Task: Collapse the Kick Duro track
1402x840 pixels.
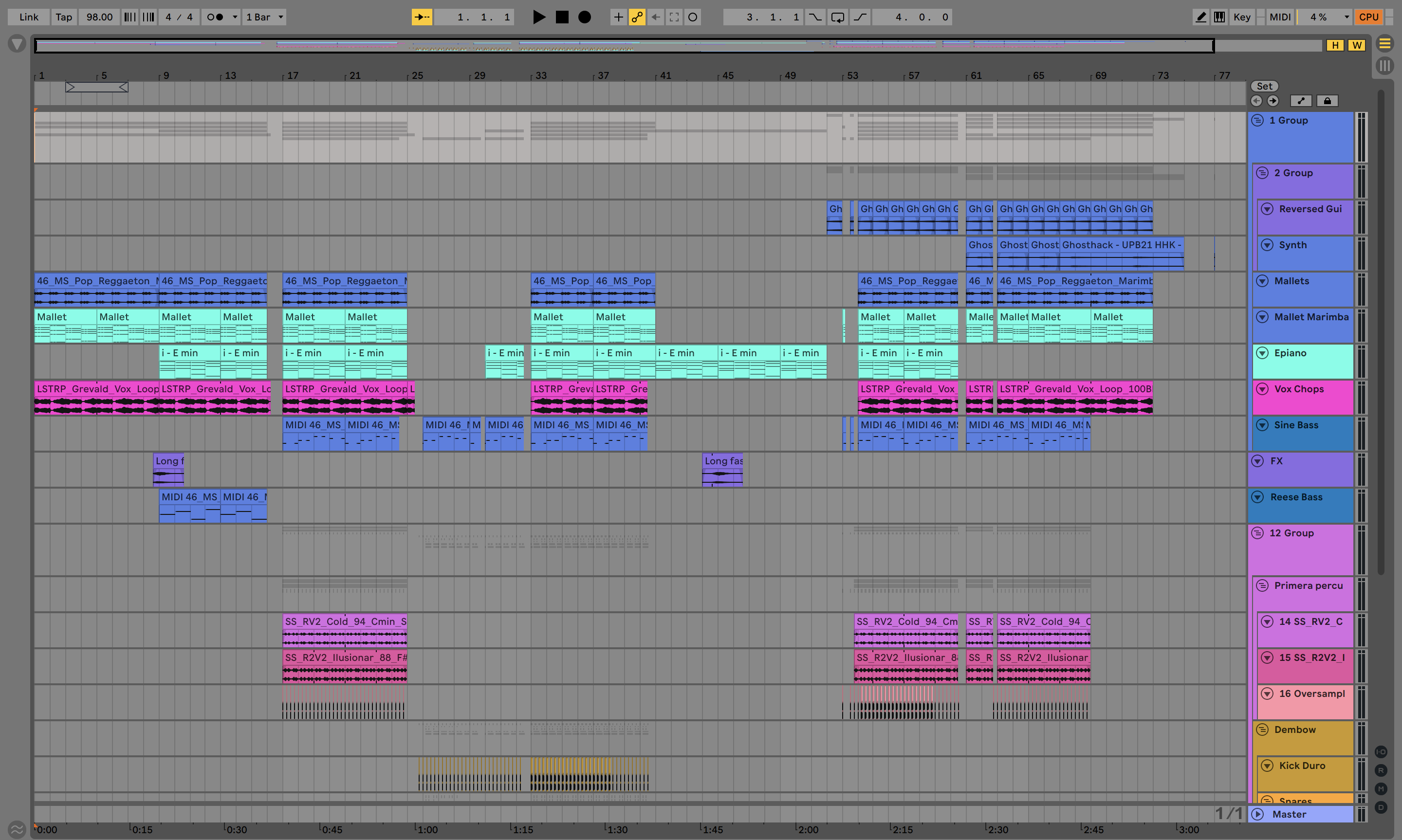Action: click(1267, 765)
